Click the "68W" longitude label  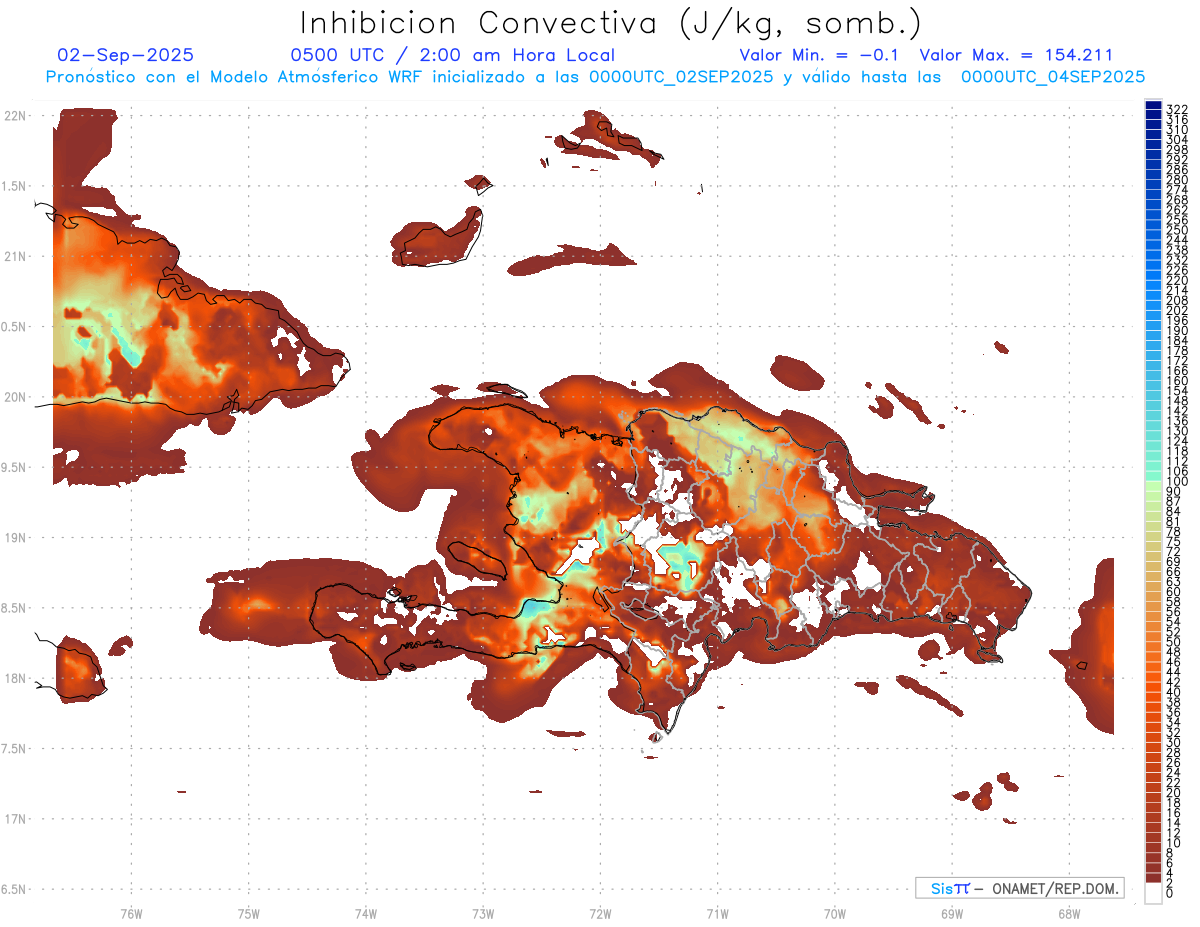pos(1068,913)
